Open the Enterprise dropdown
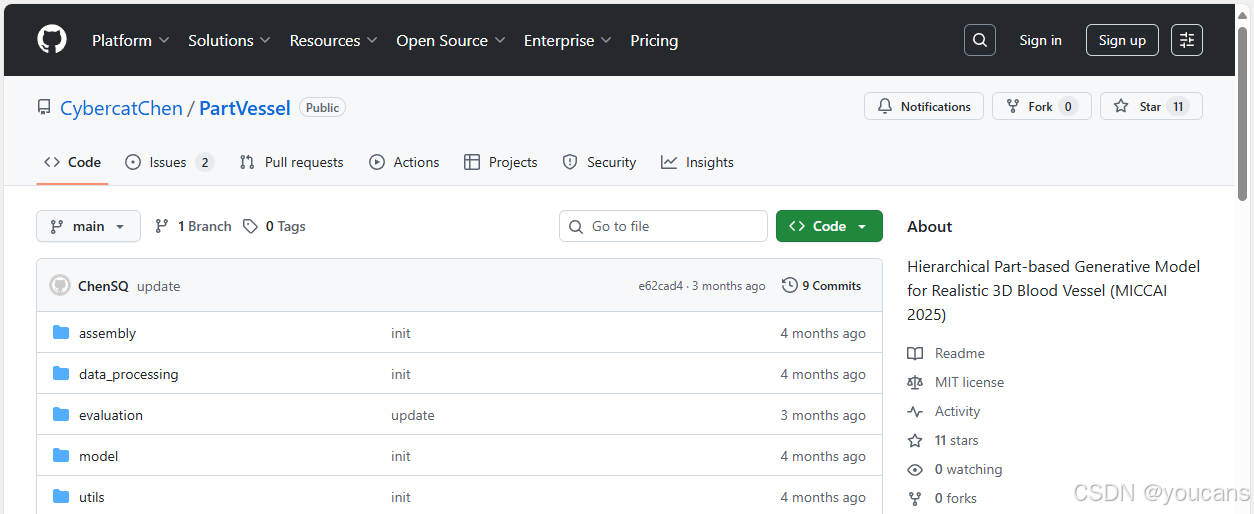Viewport: 1254px width, 514px height. pos(569,40)
